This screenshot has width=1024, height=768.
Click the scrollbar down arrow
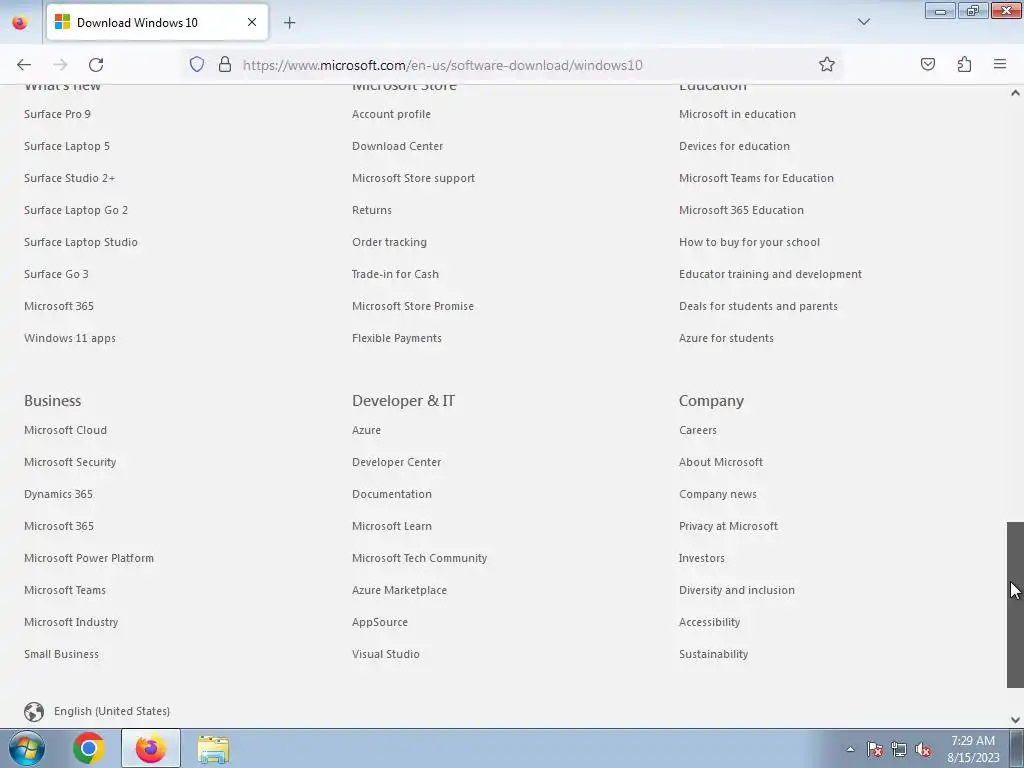click(1015, 720)
